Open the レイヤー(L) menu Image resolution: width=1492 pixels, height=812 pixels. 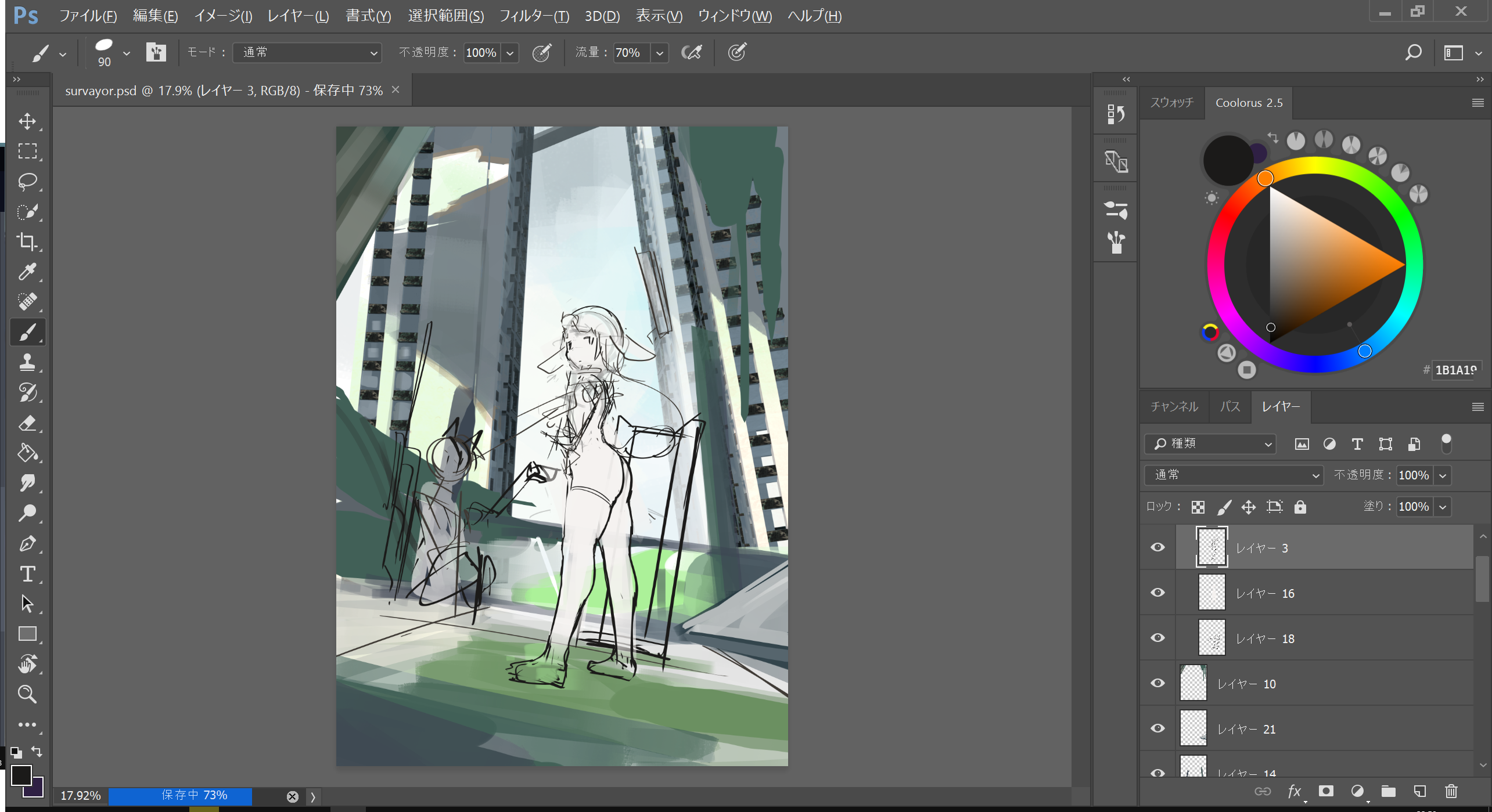point(298,16)
